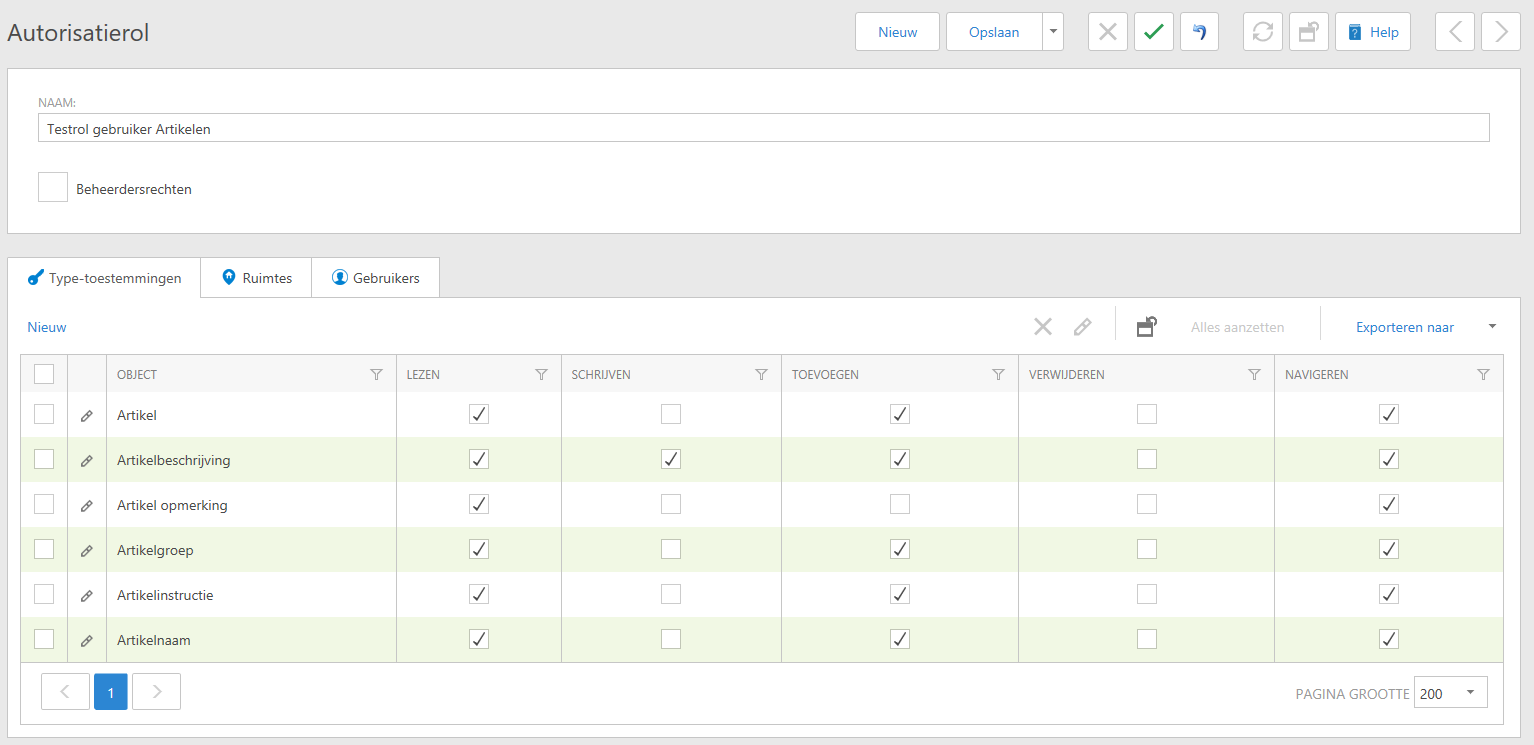
Task: Expand the Exporteren naar dropdown arrow
Action: (x=1492, y=327)
